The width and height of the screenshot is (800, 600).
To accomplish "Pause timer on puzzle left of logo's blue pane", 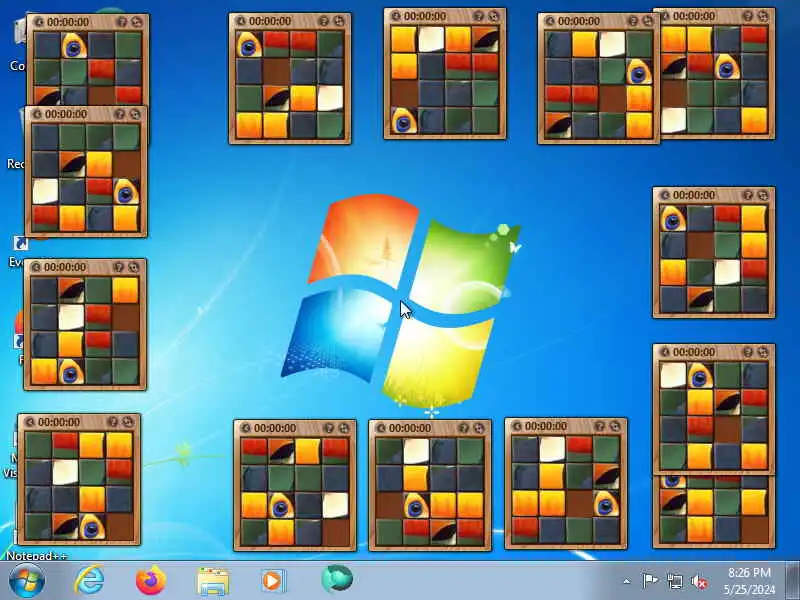I will [x=36, y=267].
